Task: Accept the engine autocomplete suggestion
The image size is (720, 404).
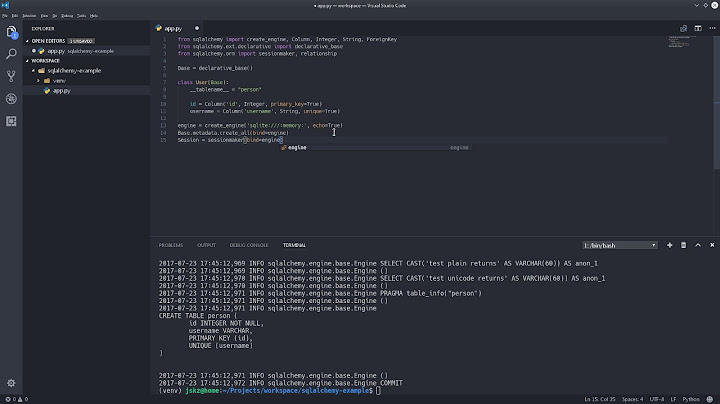Action: [x=375, y=148]
